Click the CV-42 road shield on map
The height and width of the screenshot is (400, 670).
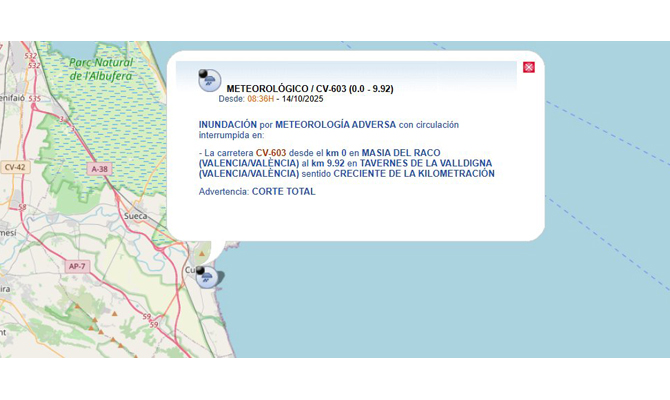(x=14, y=167)
